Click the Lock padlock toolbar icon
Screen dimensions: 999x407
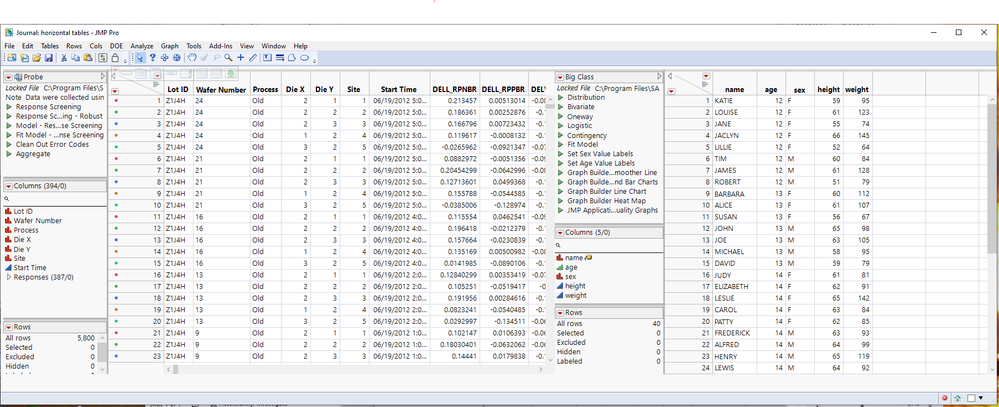pos(115,57)
